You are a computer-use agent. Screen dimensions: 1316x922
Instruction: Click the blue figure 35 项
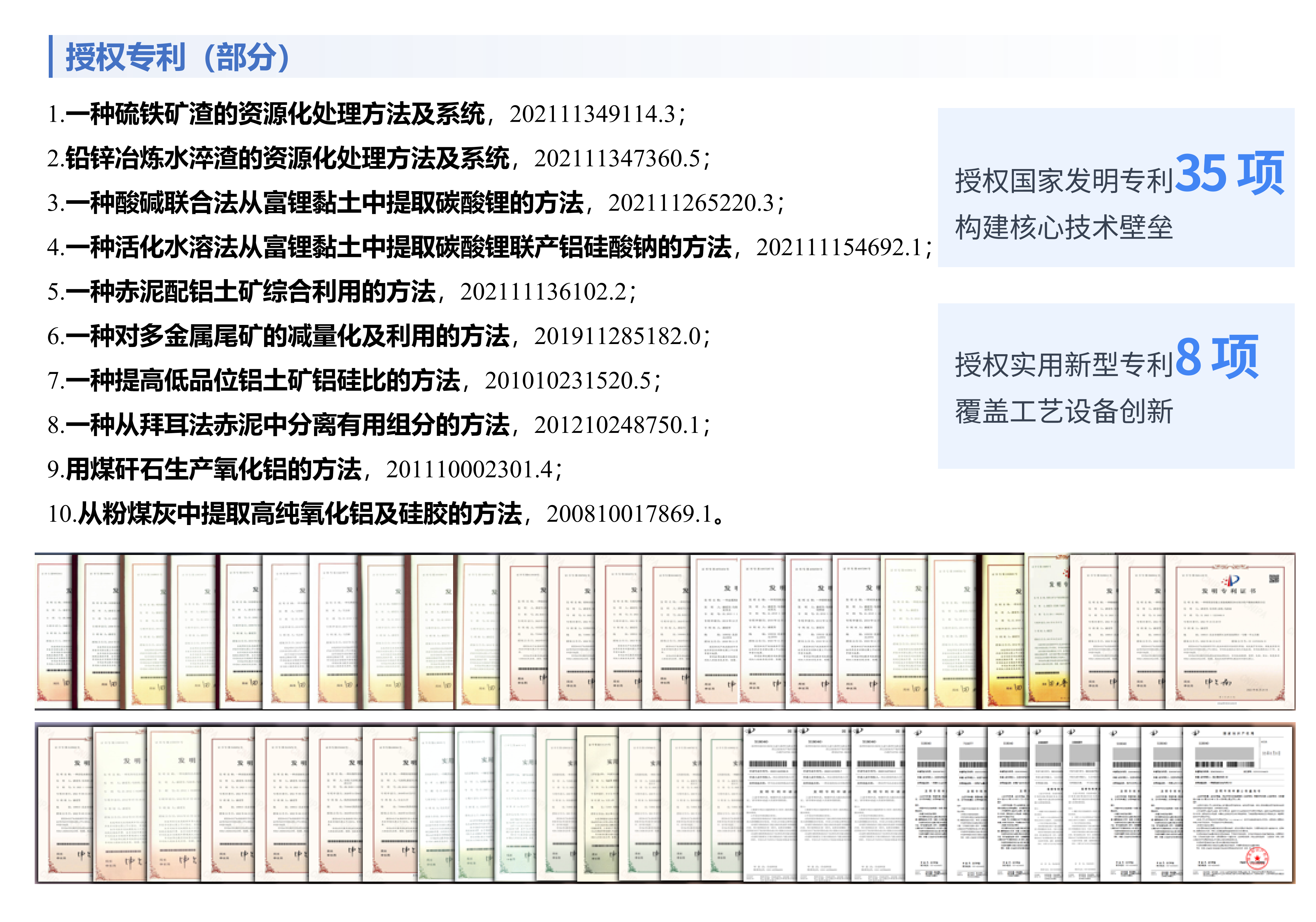[x=1230, y=173]
